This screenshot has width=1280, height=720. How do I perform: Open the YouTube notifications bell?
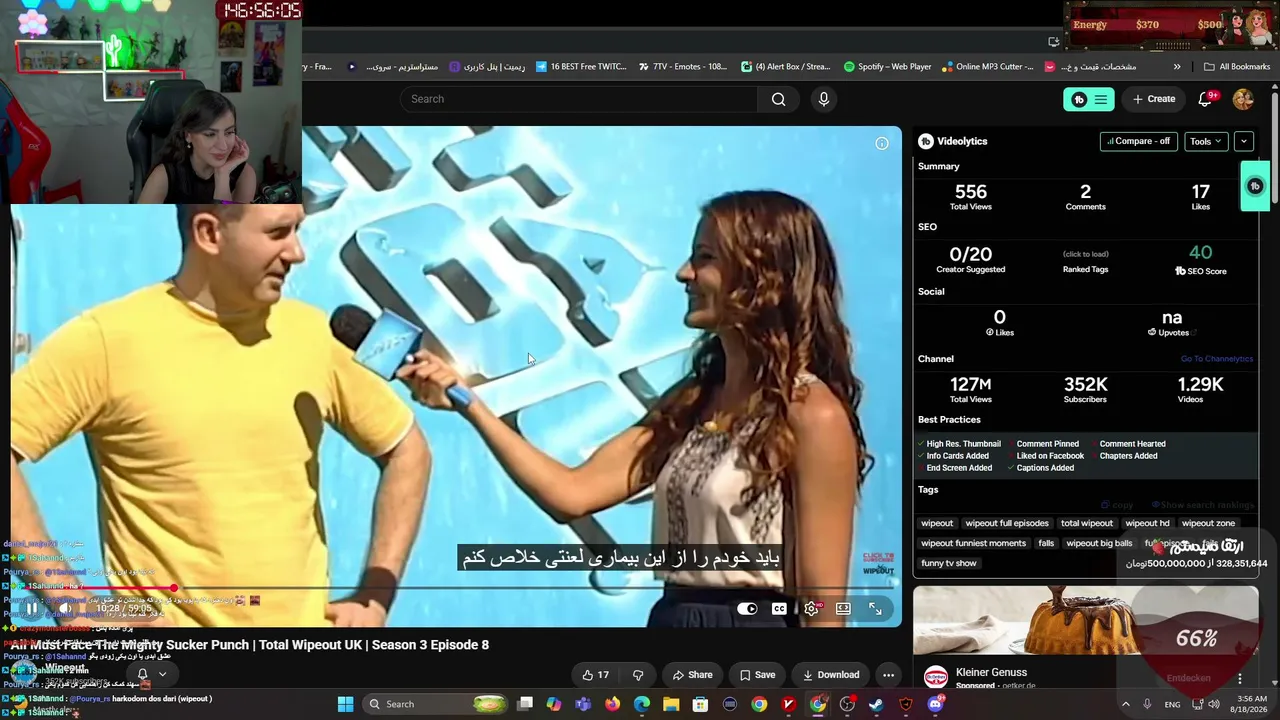[x=1205, y=99]
